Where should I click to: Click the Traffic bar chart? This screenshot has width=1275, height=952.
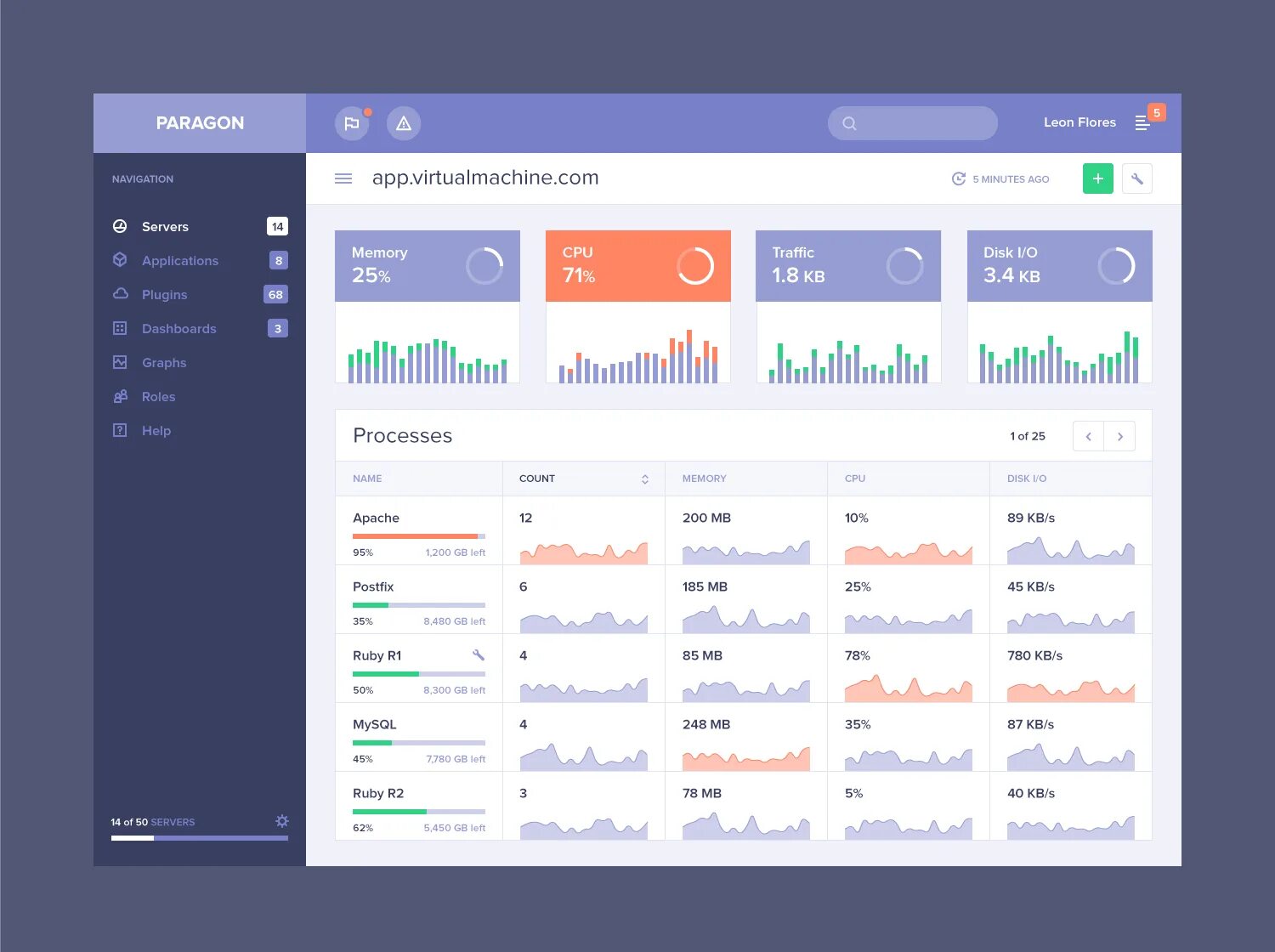[x=848, y=362]
